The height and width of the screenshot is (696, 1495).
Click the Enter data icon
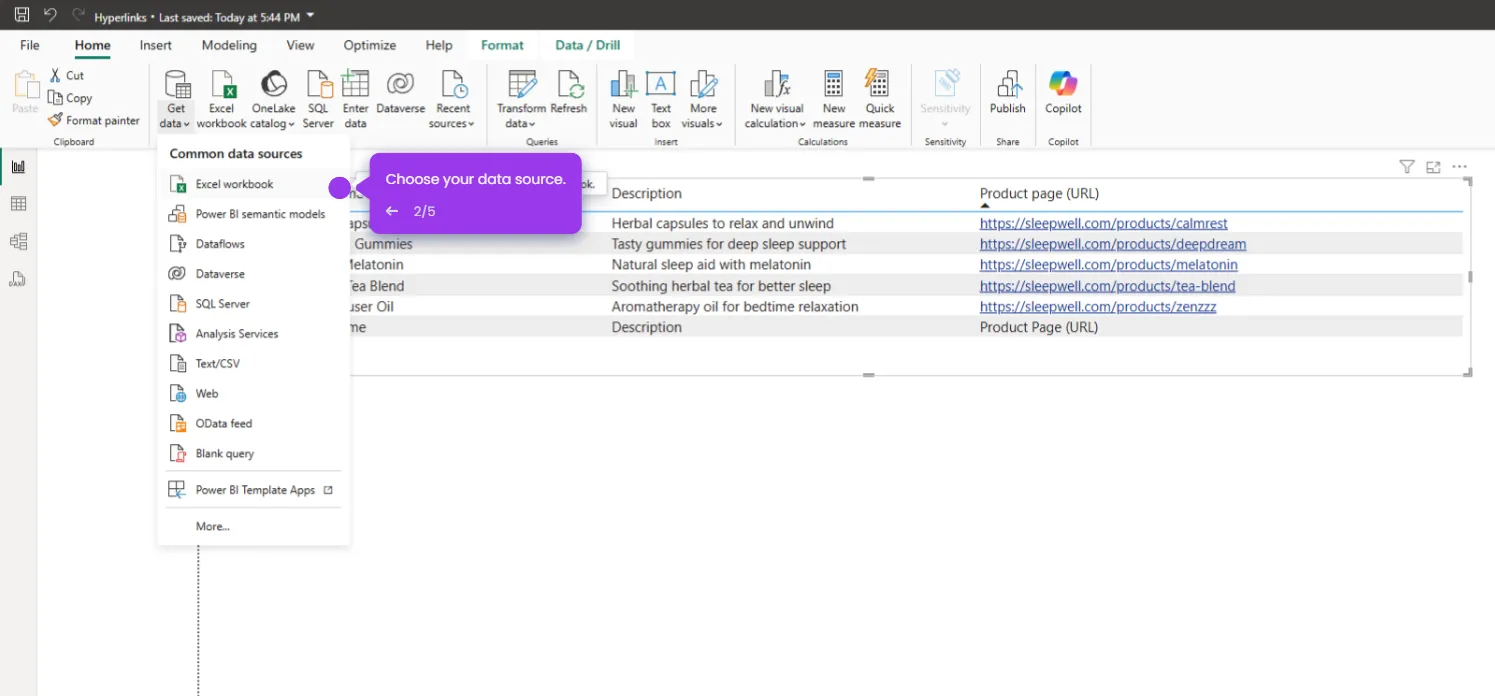point(355,100)
